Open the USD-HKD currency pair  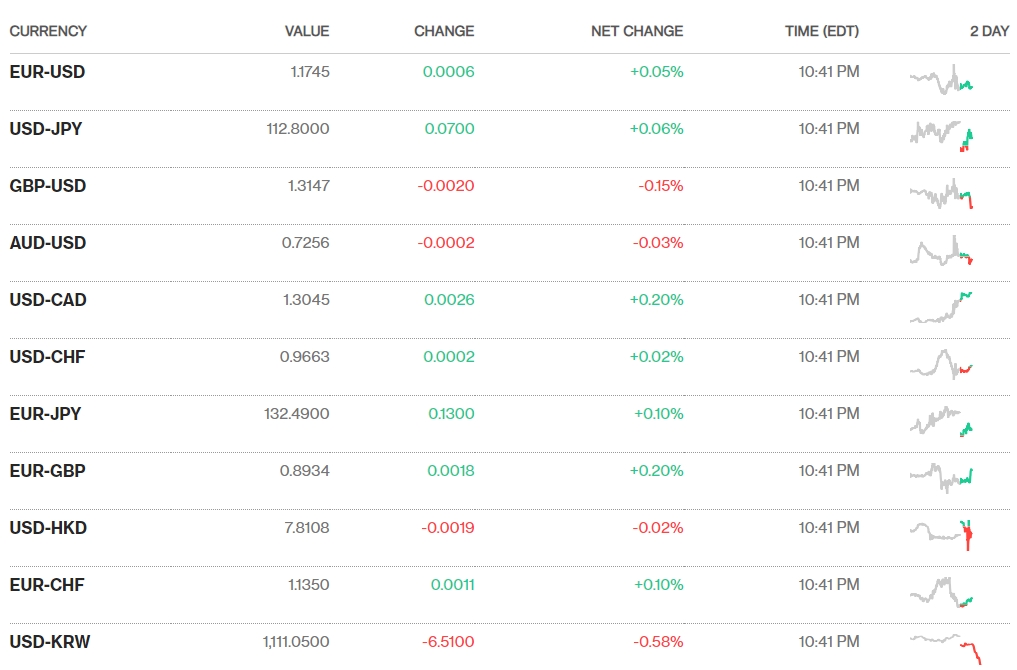click(48, 528)
